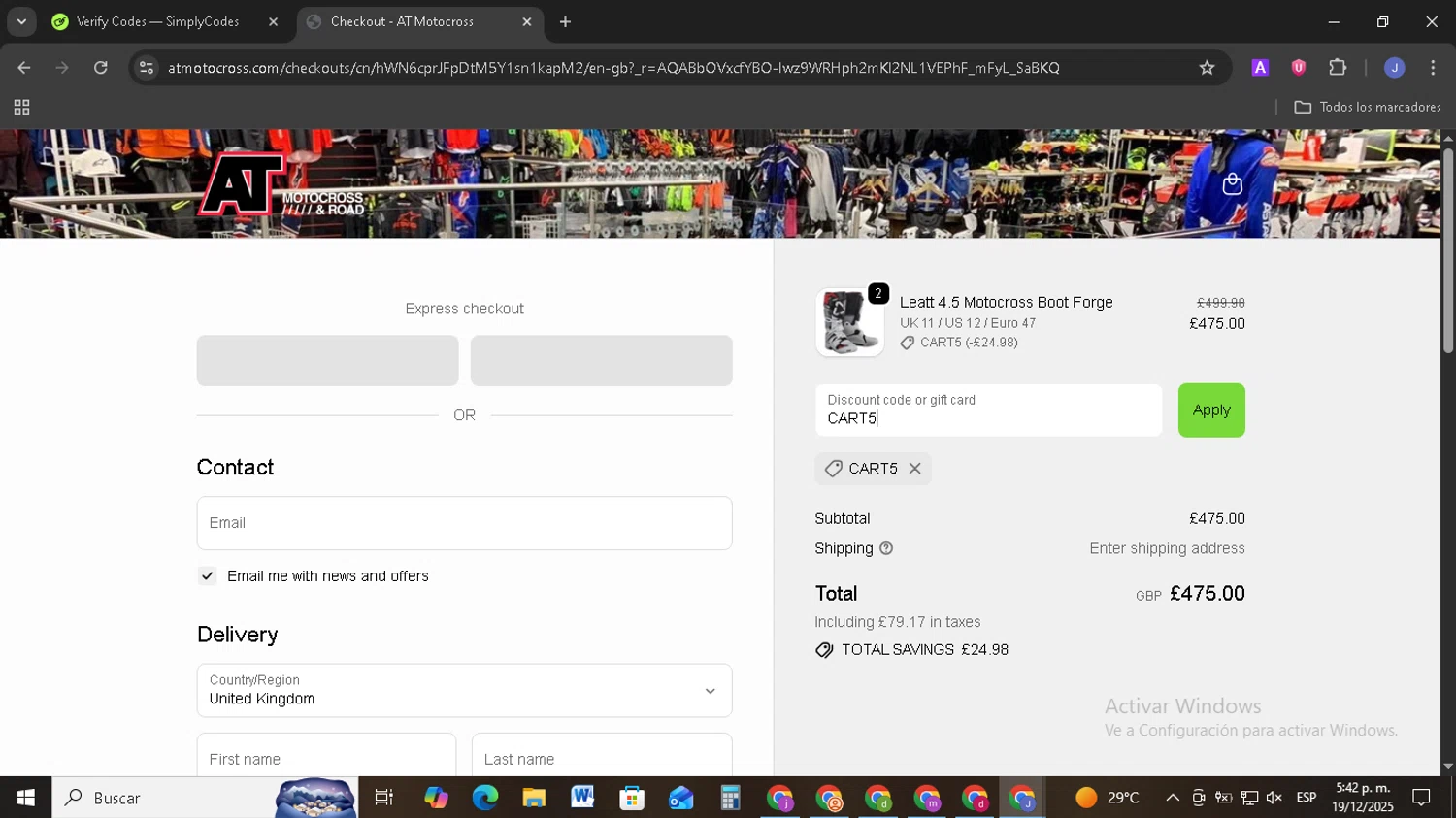Reload the checkout page
The image size is (1456, 818).
[101, 68]
